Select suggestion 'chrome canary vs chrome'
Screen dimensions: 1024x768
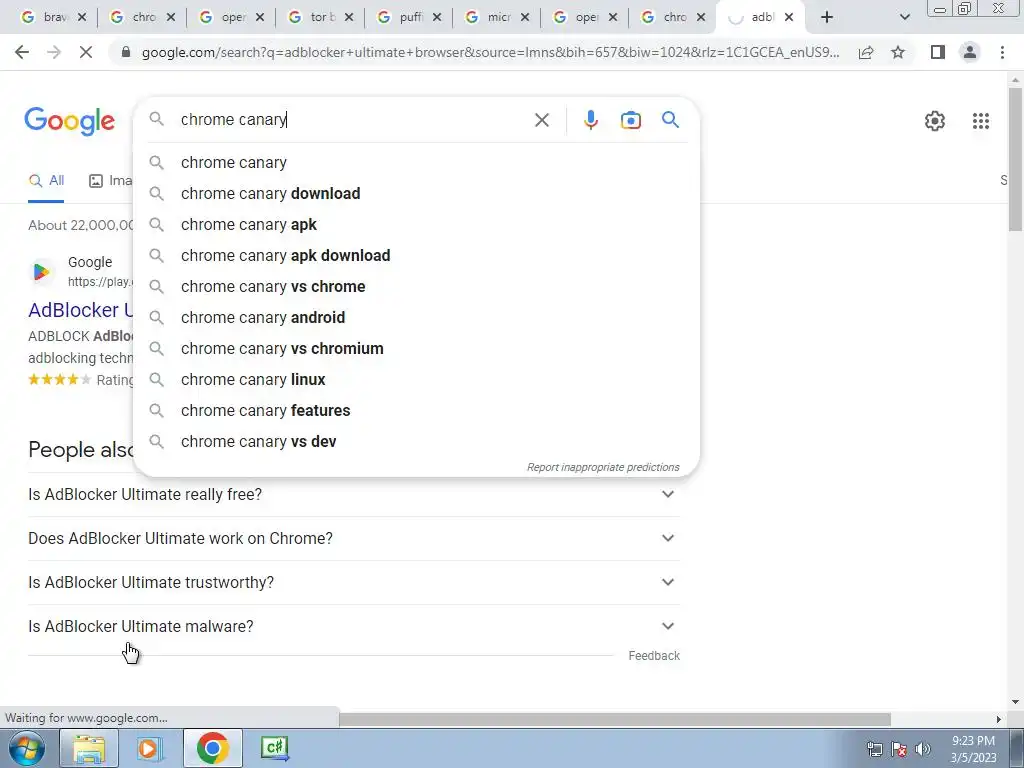click(416, 286)
